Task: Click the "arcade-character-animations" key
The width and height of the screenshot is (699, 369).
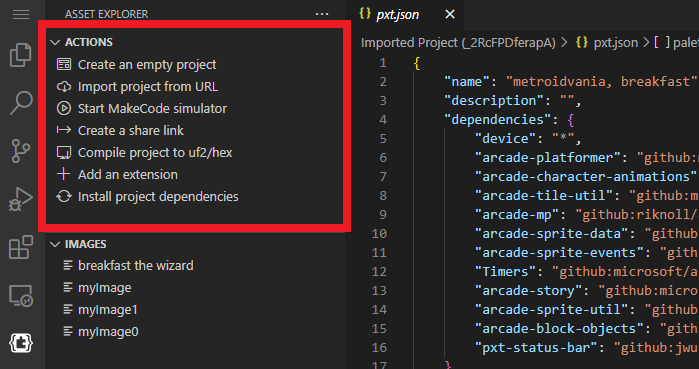Action: tap(585, 176)
